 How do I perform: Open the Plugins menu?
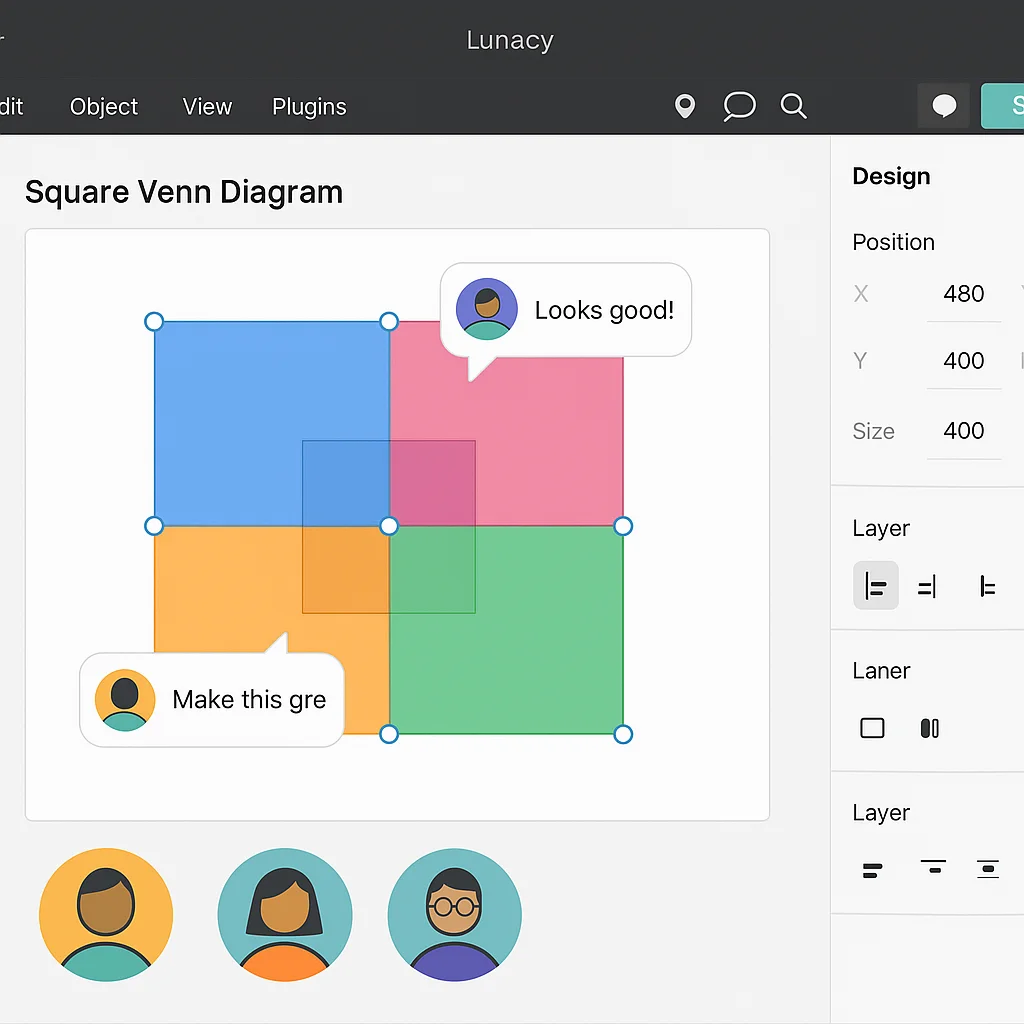coord(308,107)
